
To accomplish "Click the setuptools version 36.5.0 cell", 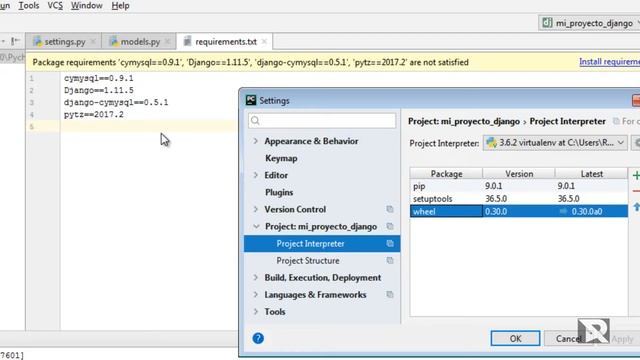I will coord(518,199).
